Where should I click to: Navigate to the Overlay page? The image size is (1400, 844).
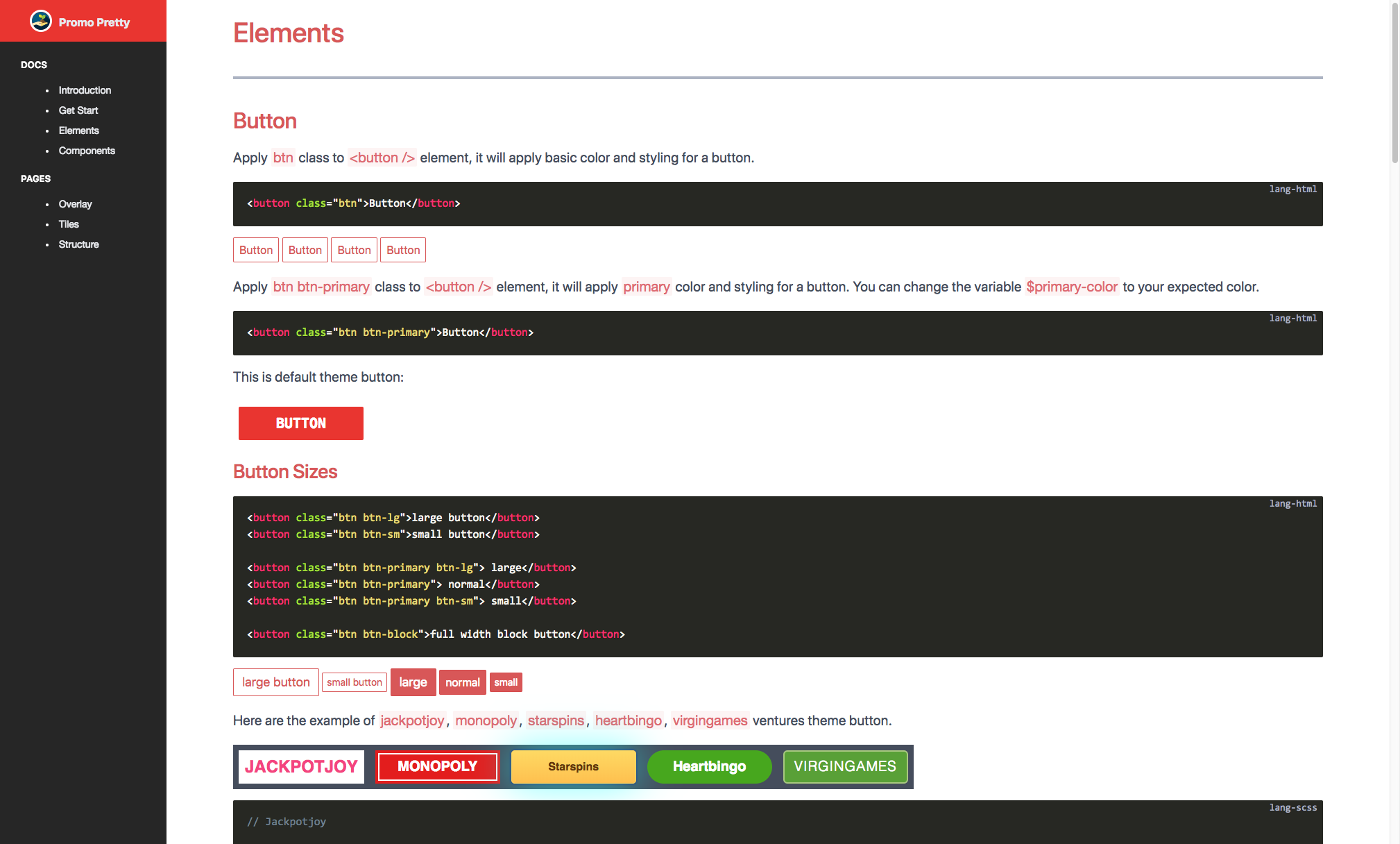coord(75,204)
